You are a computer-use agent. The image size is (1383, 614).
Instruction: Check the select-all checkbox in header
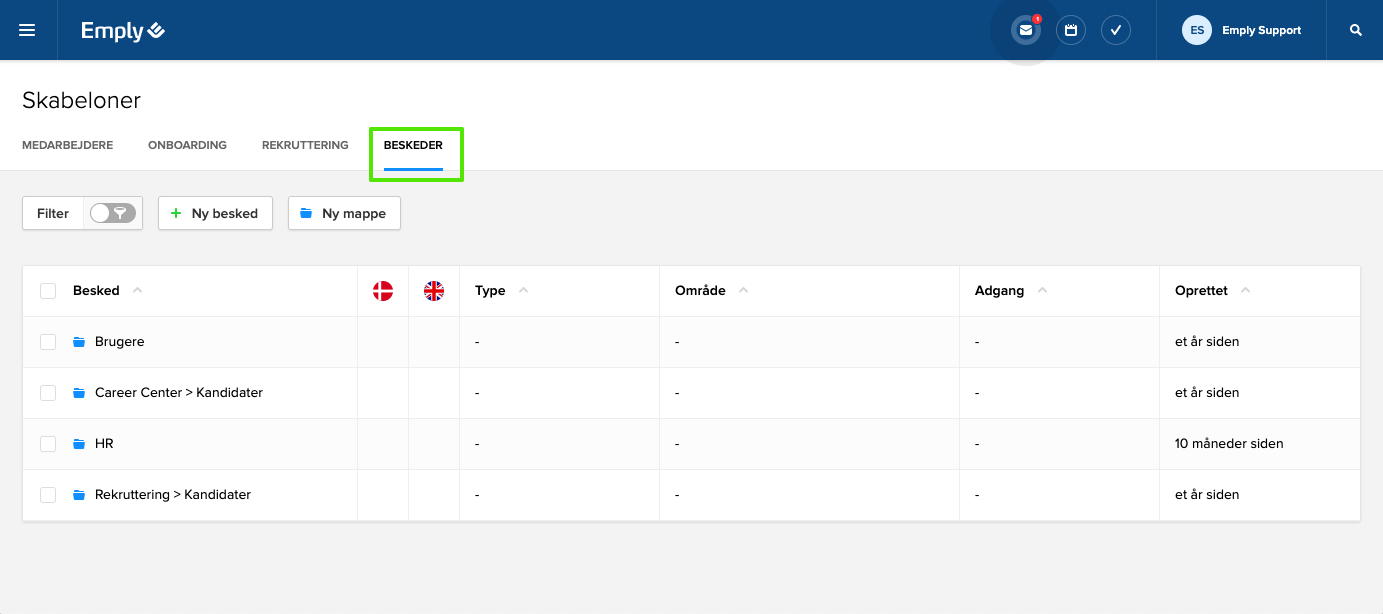coord(48,291)
